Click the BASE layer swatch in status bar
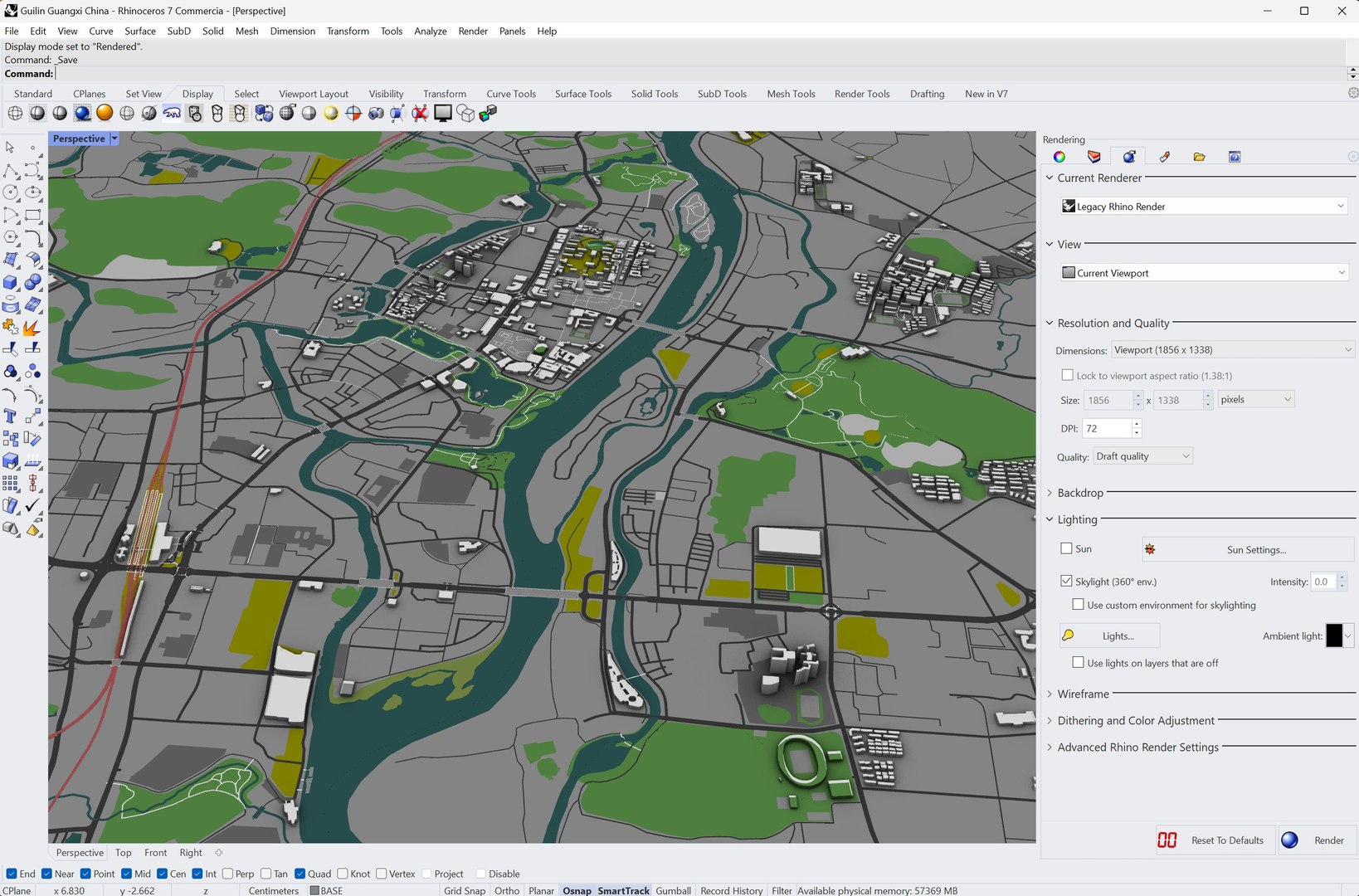The image size is (1359, 896). point(314,890)
